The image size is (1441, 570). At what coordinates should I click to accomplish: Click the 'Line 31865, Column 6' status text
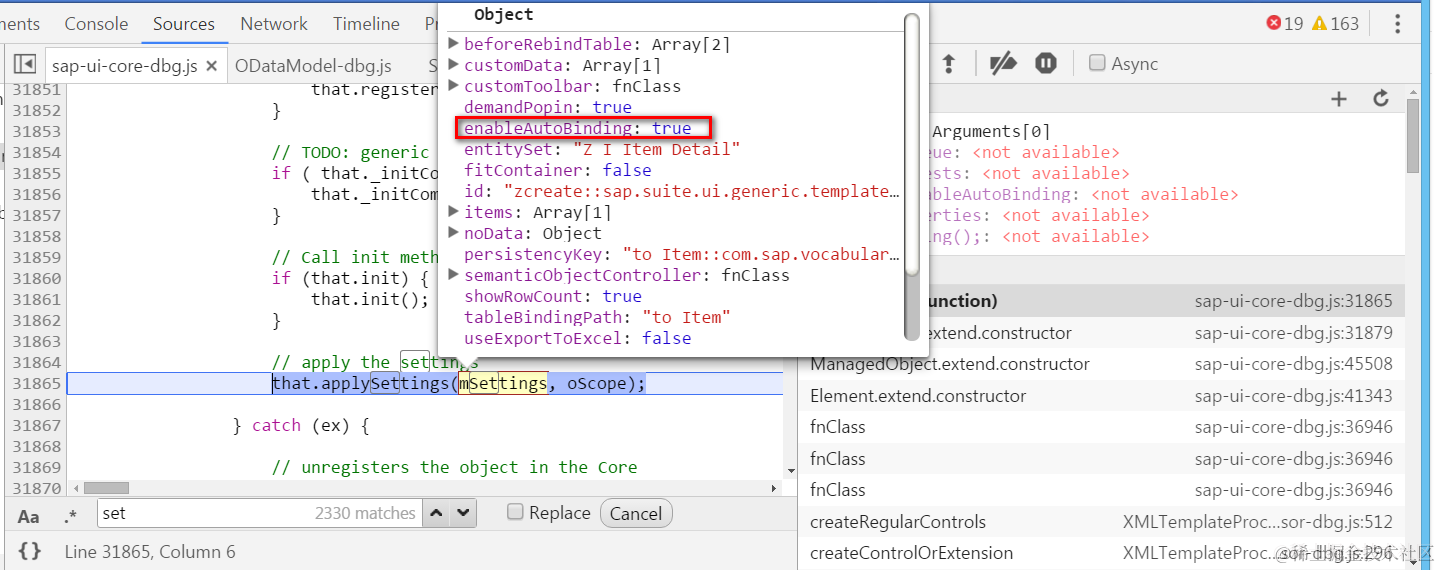coord(150,551)
